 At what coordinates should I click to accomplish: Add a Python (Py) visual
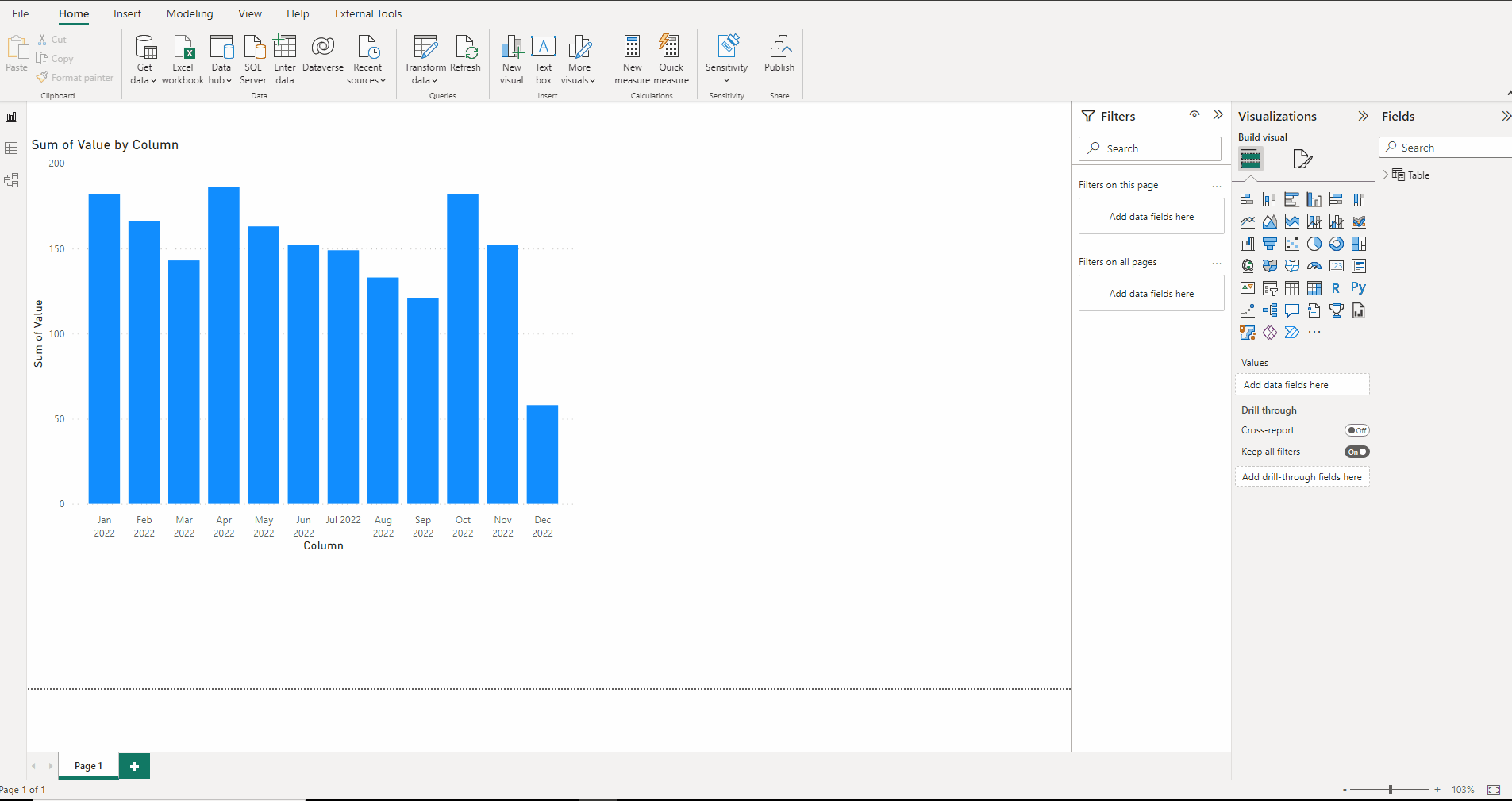point(1359,287)
